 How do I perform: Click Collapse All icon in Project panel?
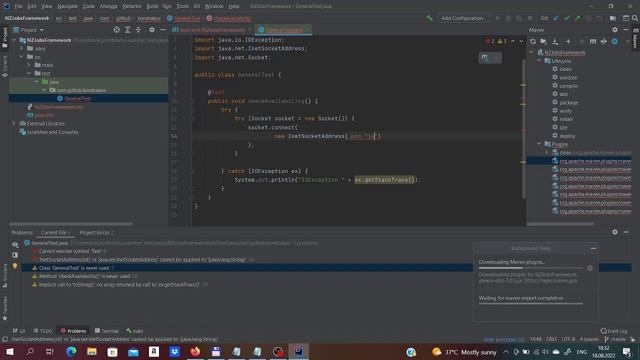coord(138,30)
